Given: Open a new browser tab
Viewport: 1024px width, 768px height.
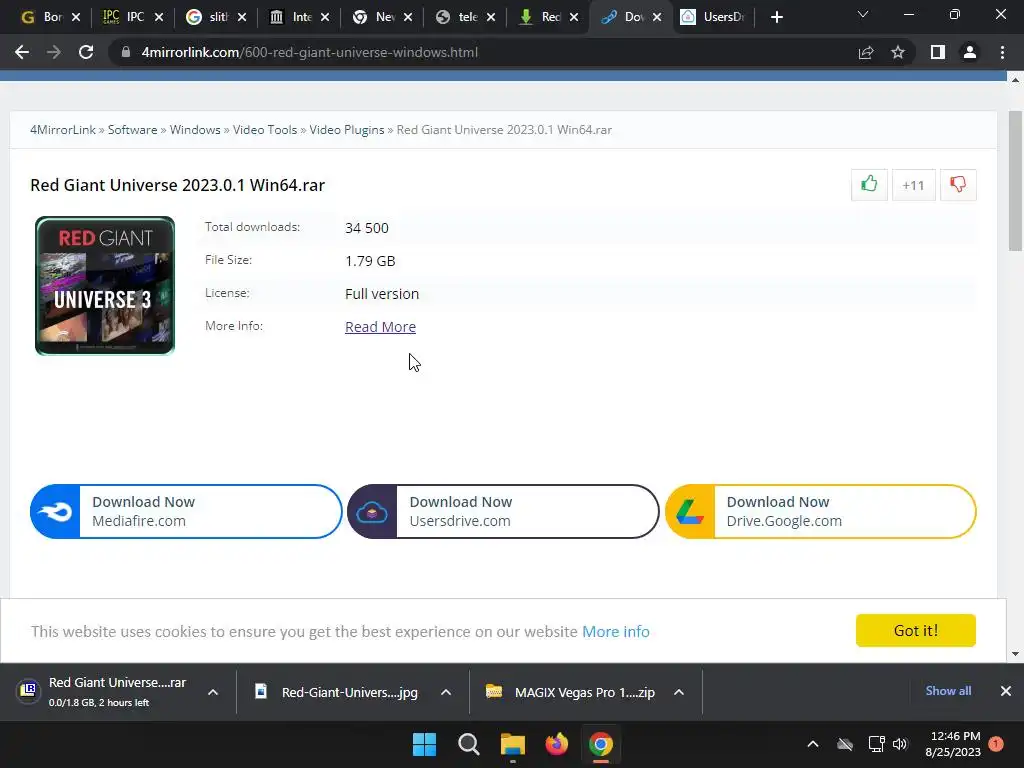Looking at the screenshot, I should pos(776,17).
